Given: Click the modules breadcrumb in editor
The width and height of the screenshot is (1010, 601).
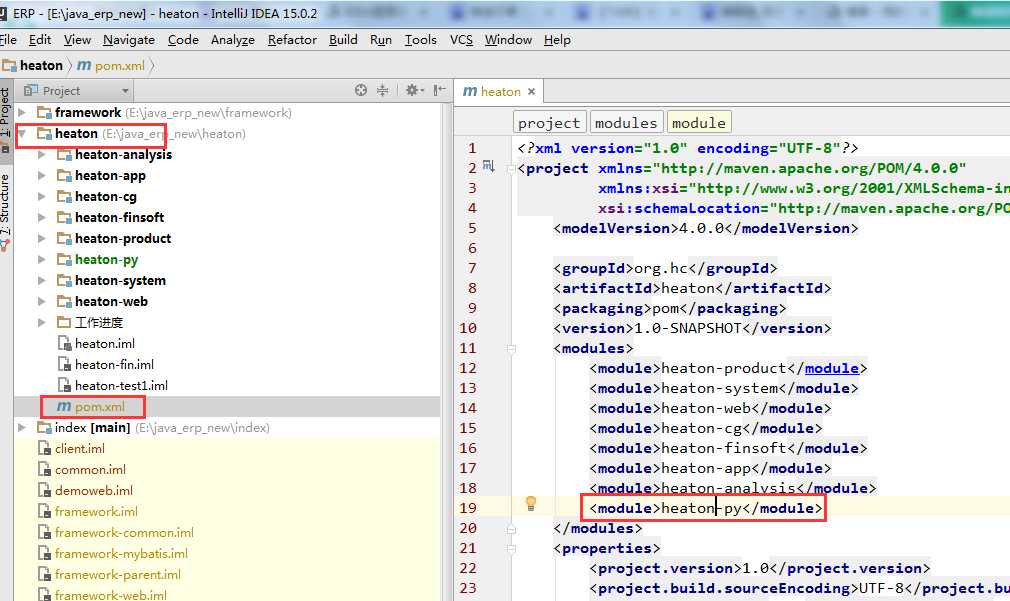Looking at the screenshot, I should click(626, 122).
